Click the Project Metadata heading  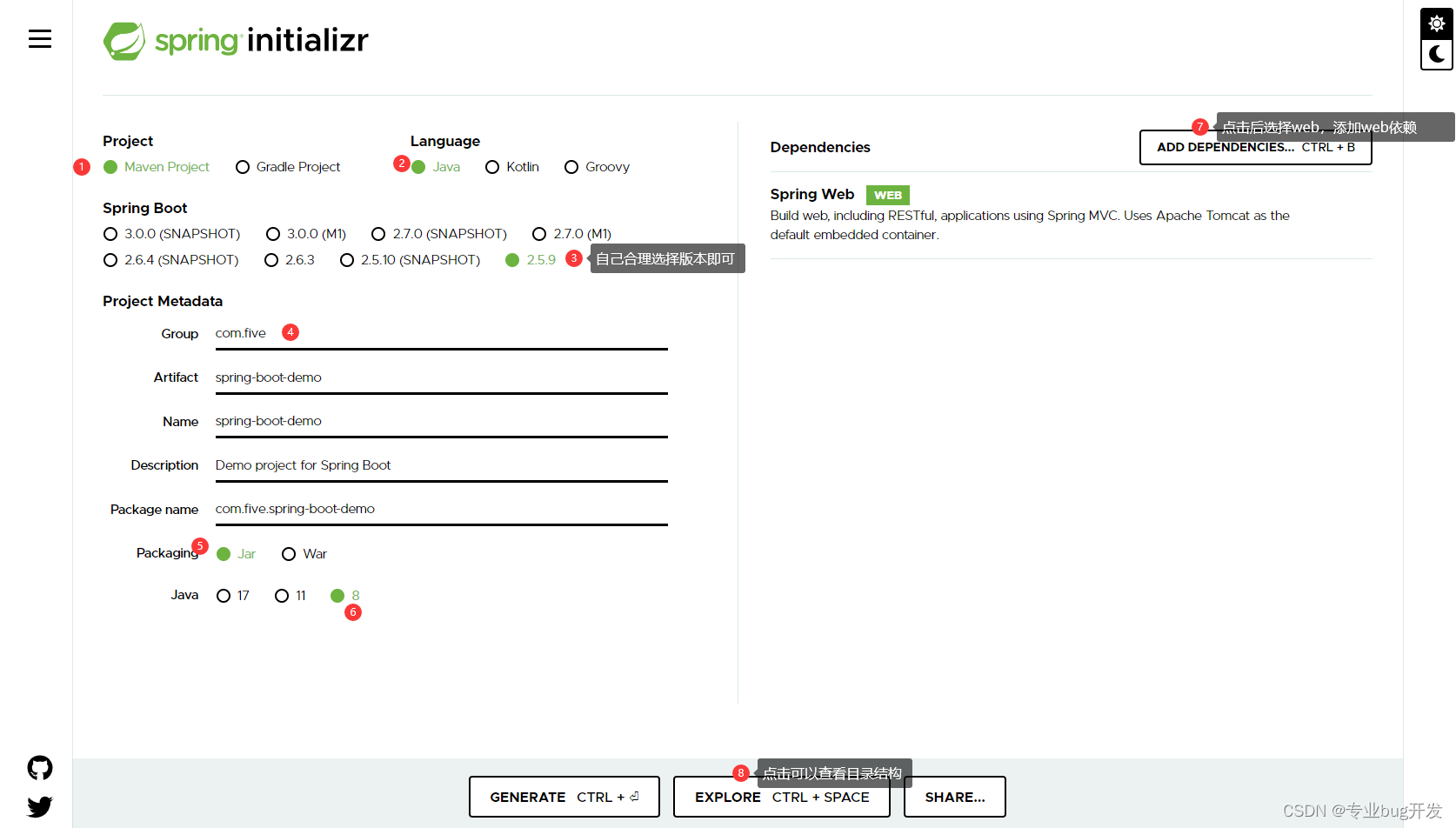pos(163,301)
